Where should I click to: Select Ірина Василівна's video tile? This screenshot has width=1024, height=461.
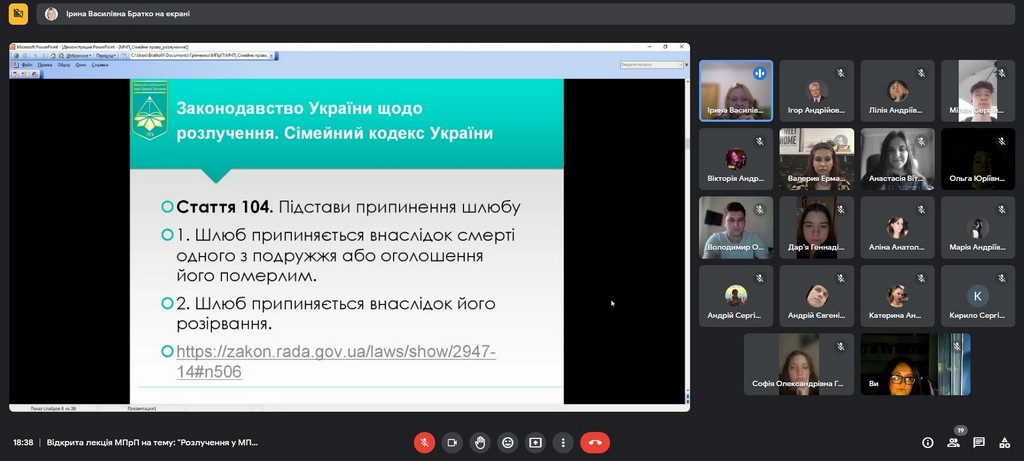click(x=736, y=91)
